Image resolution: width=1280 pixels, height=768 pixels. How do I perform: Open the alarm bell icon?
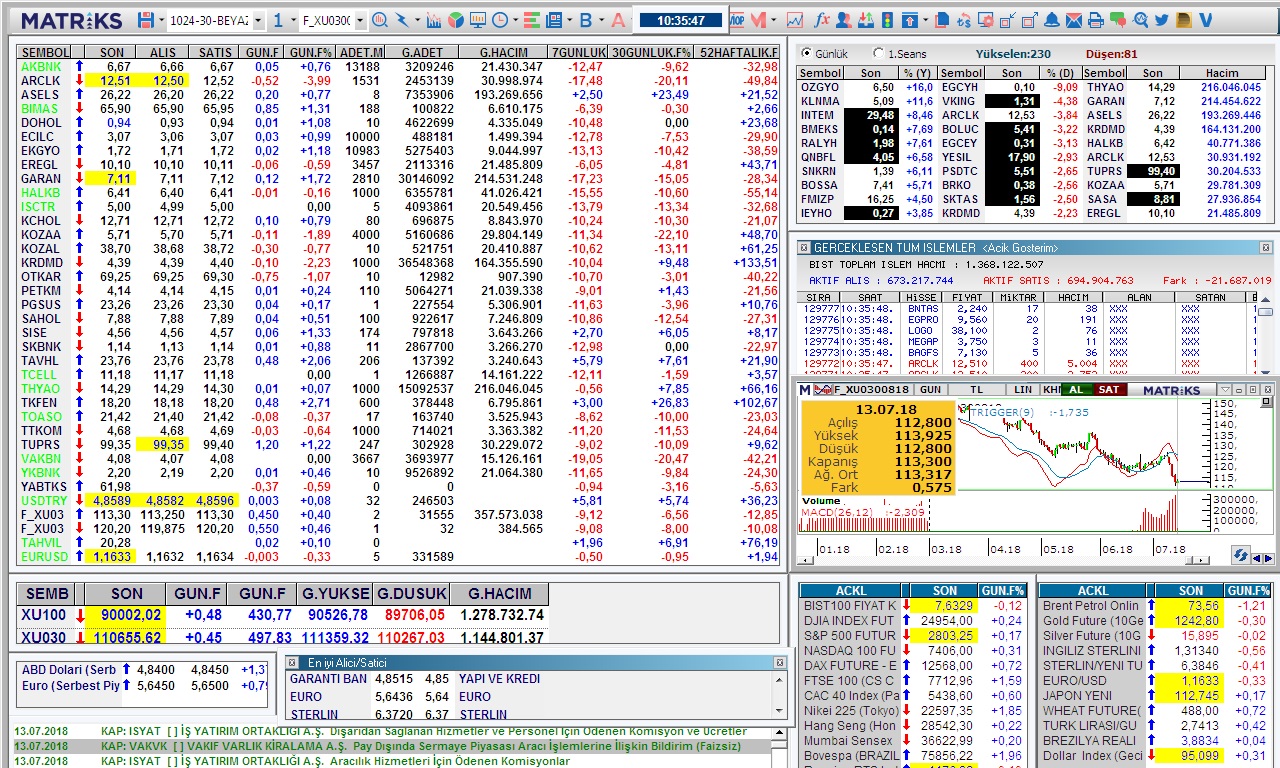(1052, 20)
